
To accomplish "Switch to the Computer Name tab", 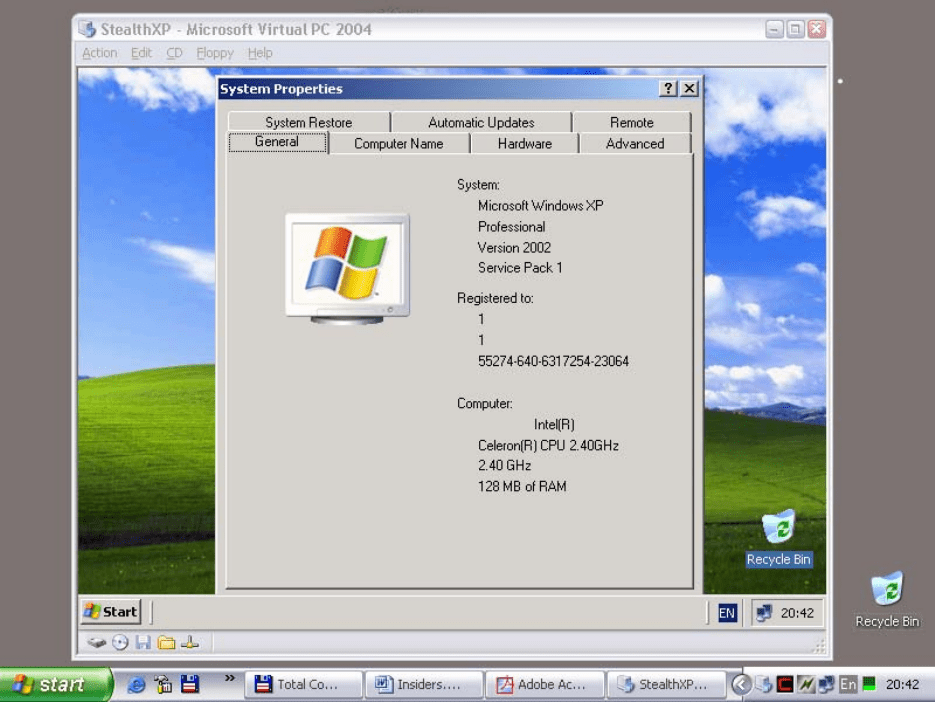I will (399, 144).
